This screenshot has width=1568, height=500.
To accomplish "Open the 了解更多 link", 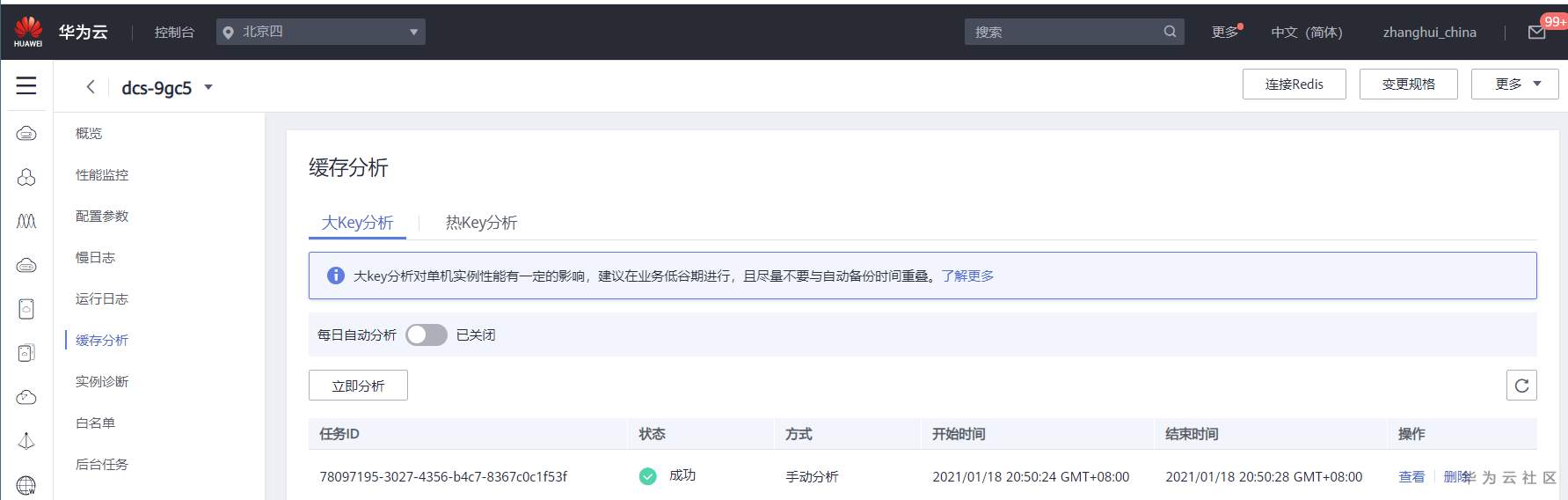I will tap(967, 276).
